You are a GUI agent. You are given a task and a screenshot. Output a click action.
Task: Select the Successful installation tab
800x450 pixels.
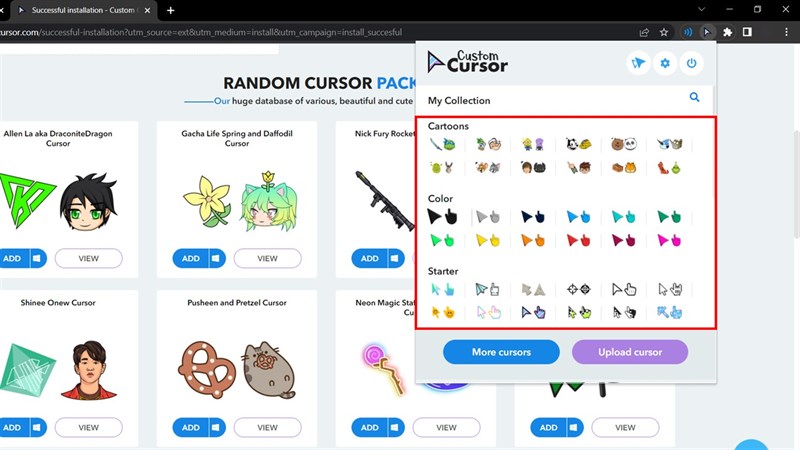(83, 10)
